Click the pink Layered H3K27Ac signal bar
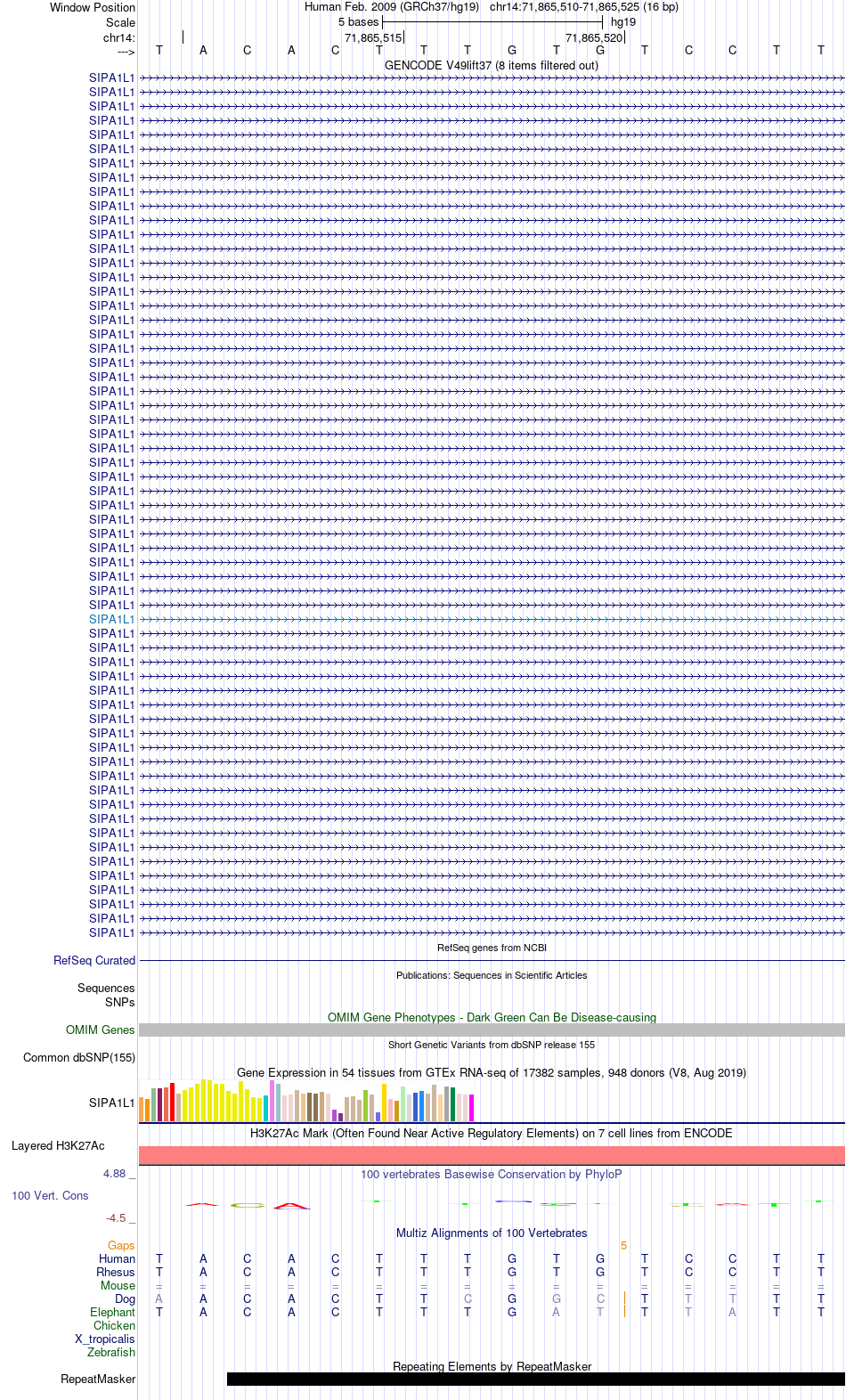 pos(492,1155)
